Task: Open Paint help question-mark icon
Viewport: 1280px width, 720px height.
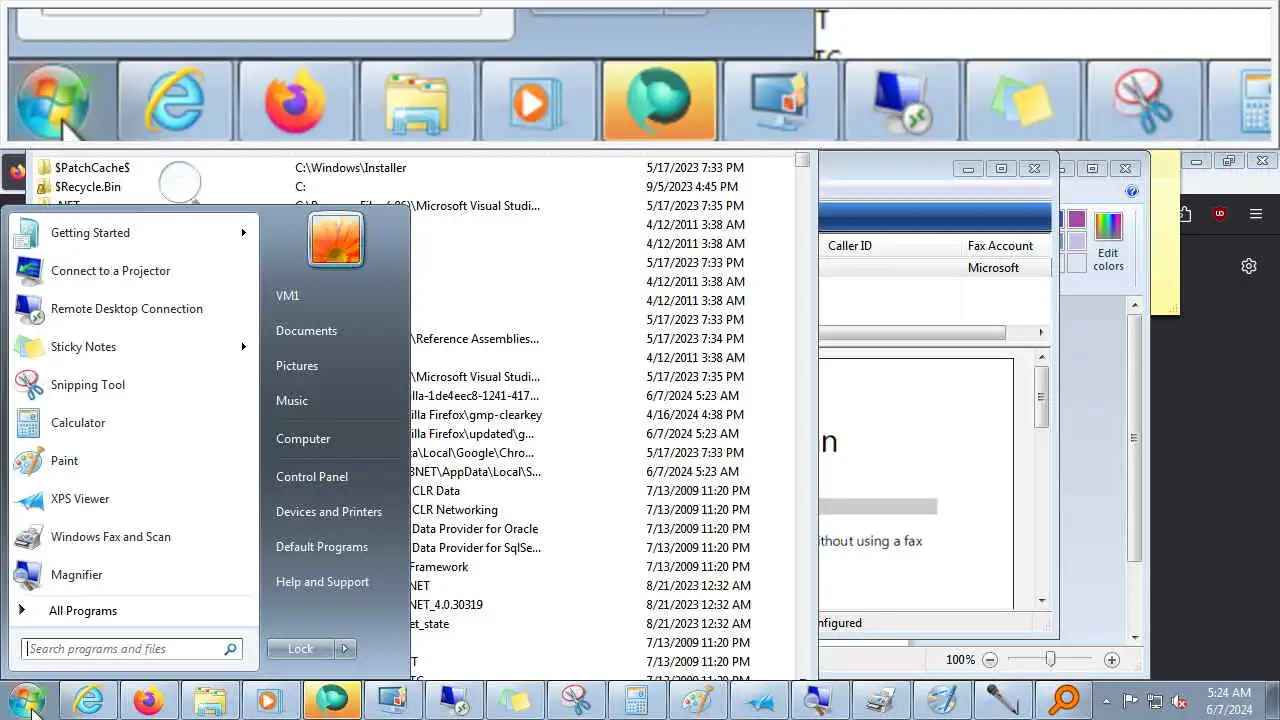Action: [x=1132, y=191]
